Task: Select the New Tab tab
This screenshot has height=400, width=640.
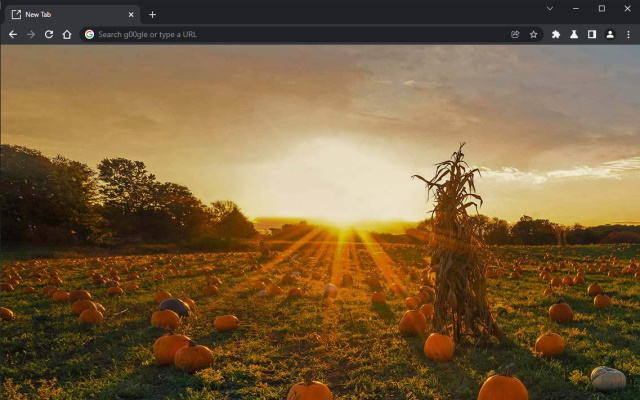Action: (x=73, y=15)
